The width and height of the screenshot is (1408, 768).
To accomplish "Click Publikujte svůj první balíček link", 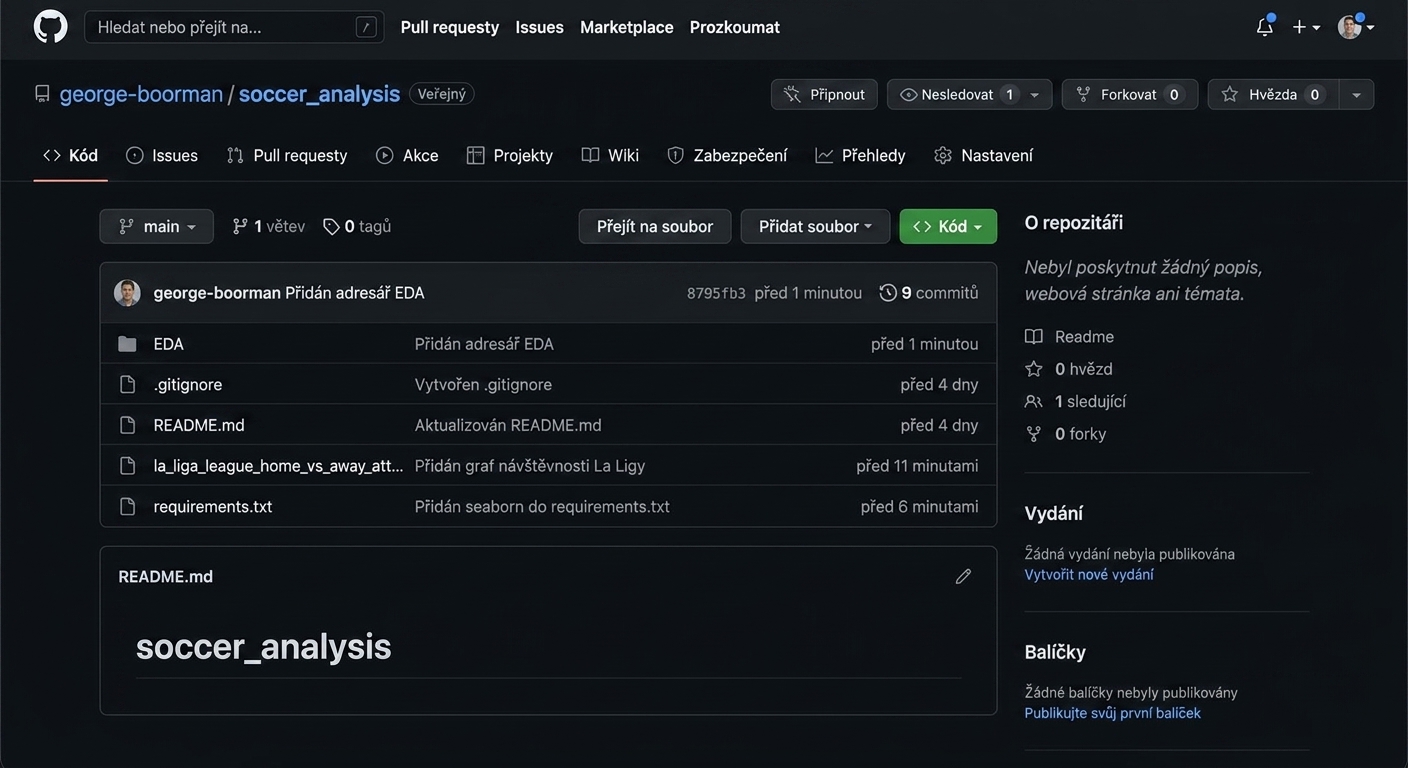I will pos(1113,713).
